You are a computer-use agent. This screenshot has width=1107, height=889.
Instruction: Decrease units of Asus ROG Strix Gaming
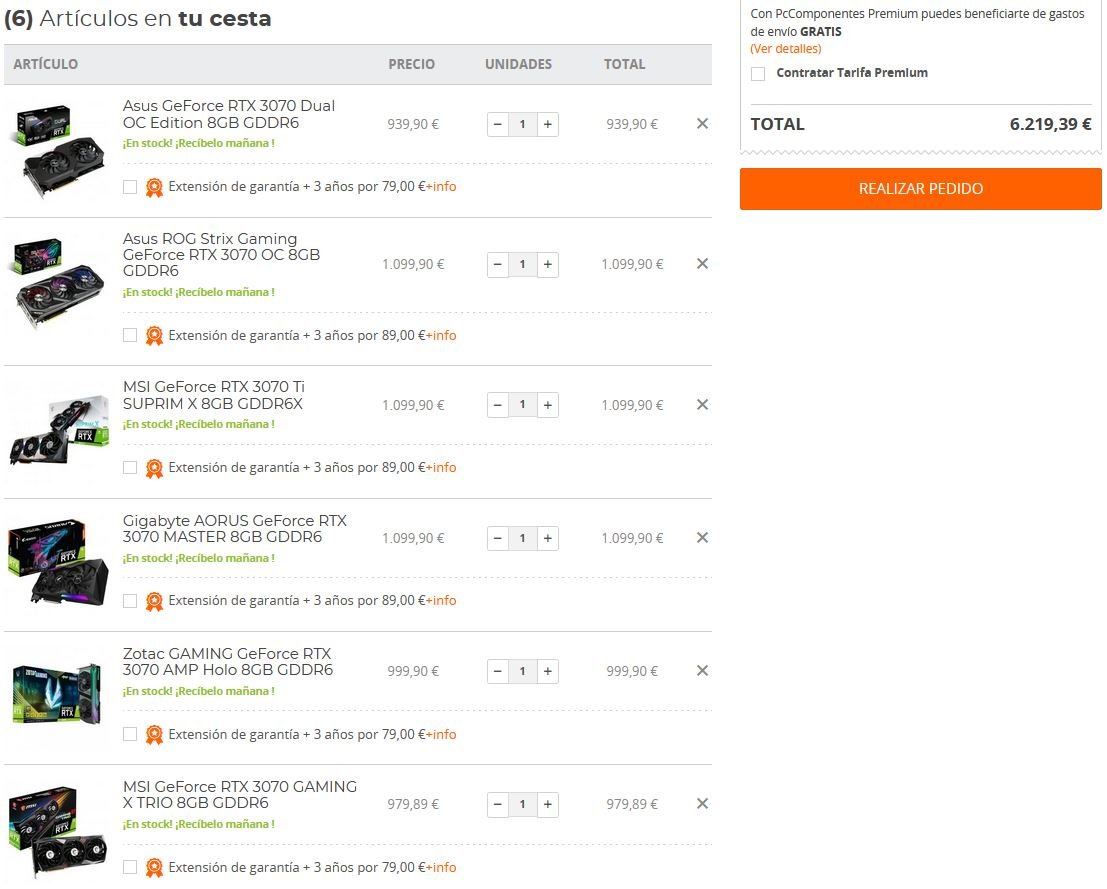pos(498,264)
